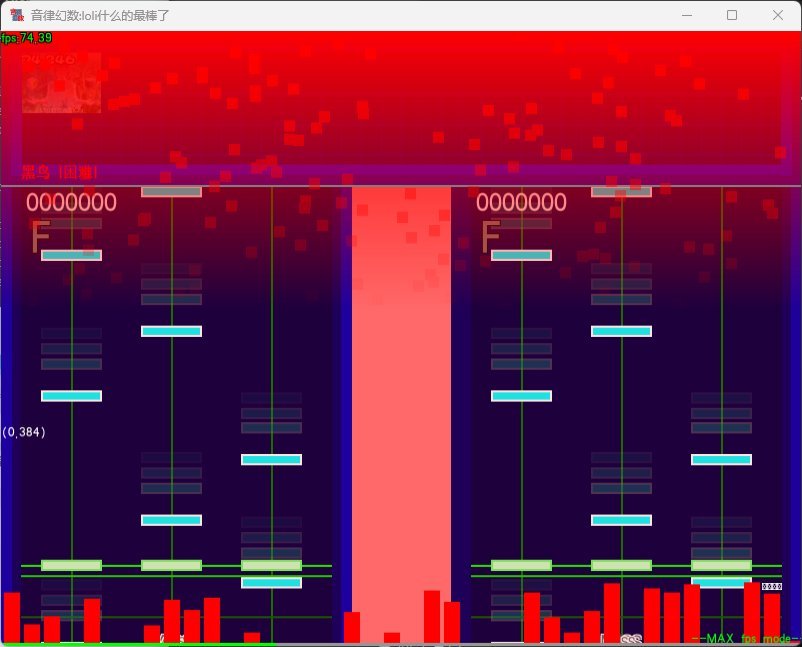
Task: Tap the left panel's third lane hit pad
Action: (271, 565)
